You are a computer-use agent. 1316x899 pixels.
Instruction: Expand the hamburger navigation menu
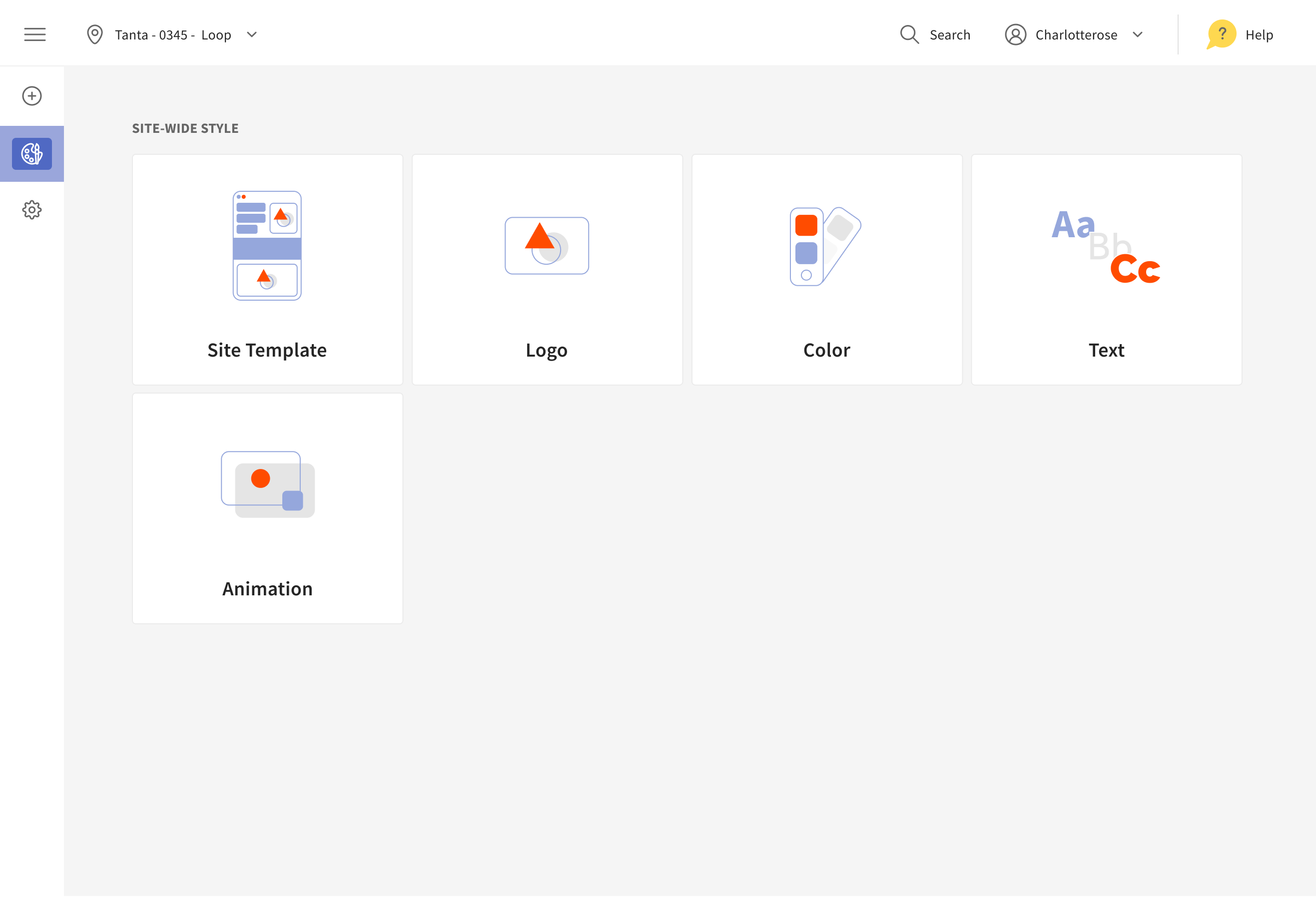pos(35,34)
